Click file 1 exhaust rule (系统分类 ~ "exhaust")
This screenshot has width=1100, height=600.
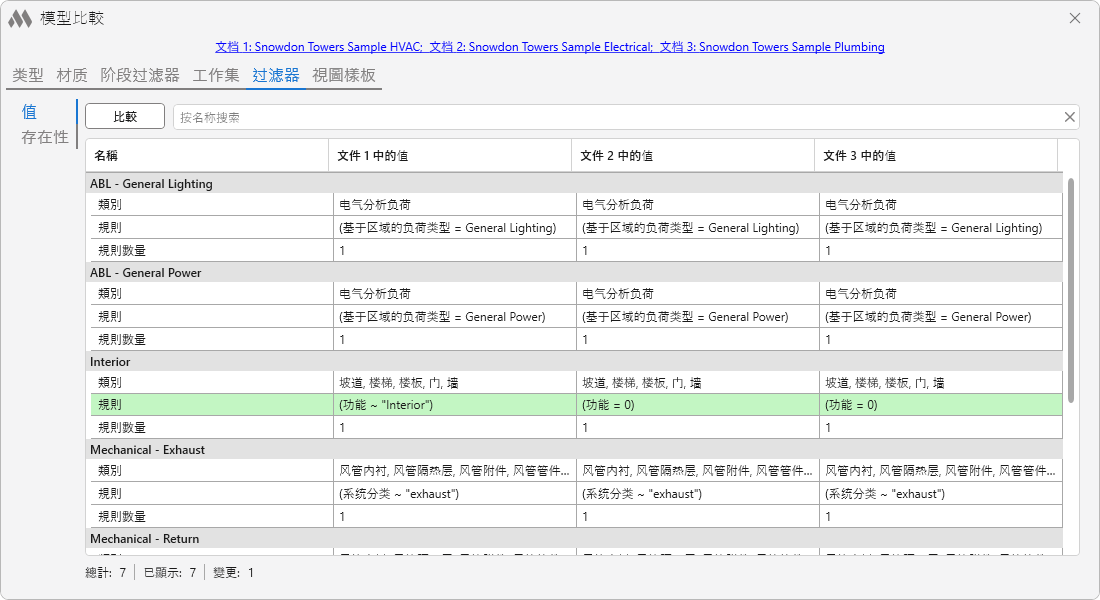[399, 494]
